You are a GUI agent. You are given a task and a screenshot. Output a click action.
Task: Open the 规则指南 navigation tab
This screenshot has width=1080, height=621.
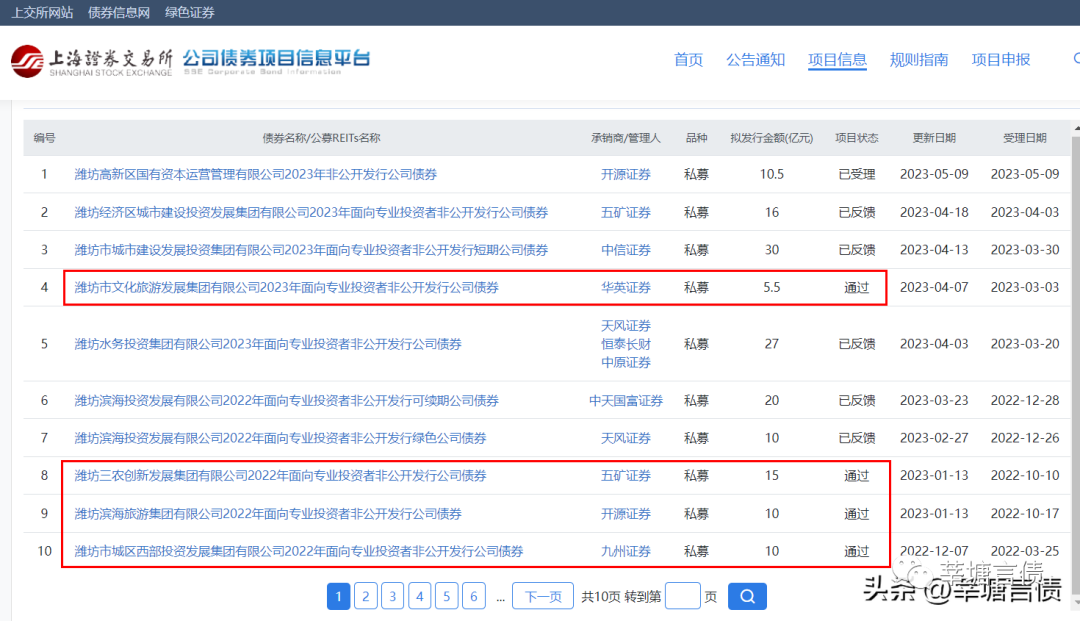(919, 60)
